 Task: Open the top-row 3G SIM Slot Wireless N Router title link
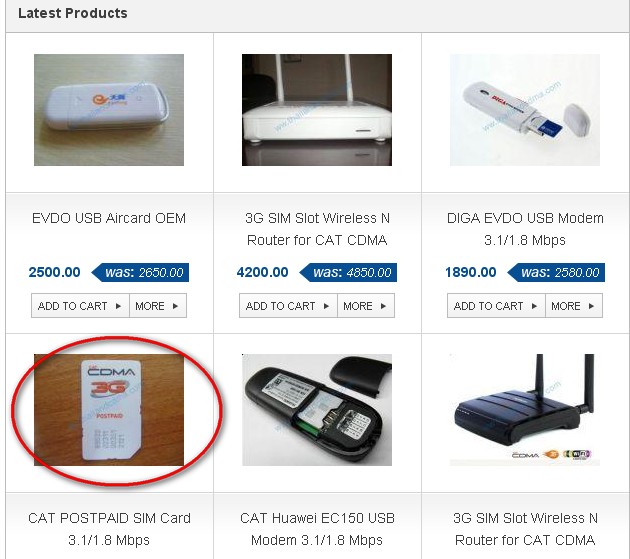[317, 229]
